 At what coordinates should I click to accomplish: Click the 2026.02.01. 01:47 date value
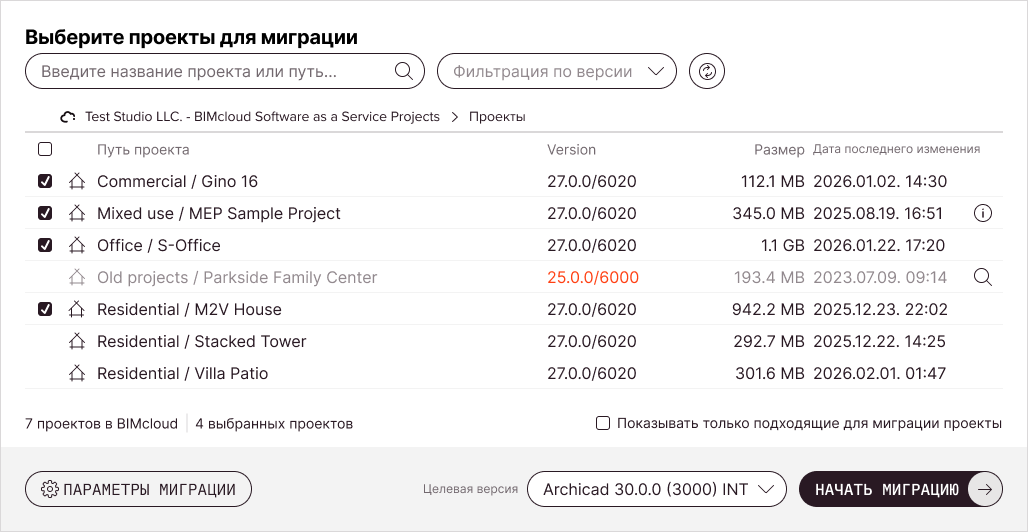[x=879, y=373]
